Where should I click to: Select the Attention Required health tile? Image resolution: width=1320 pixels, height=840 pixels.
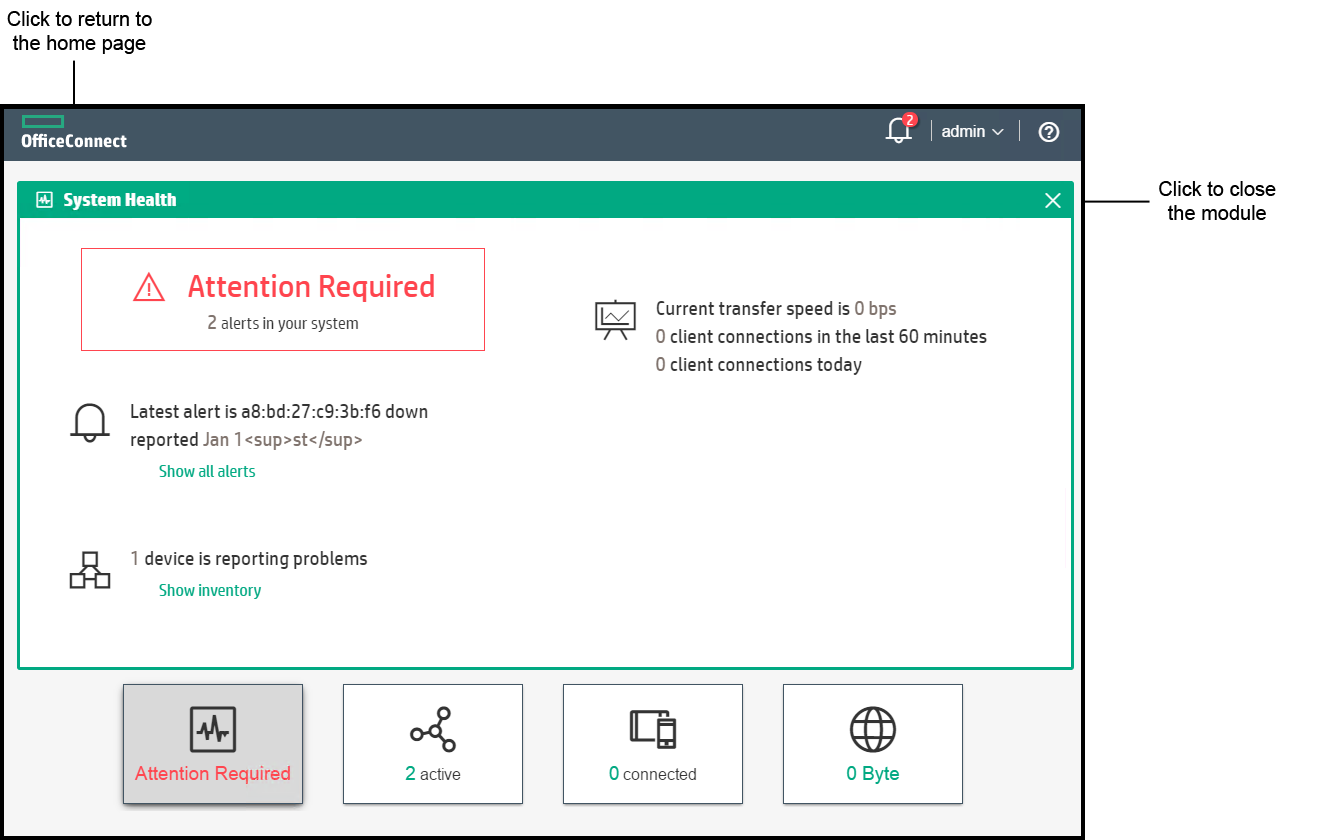click(x=213, y=743)
